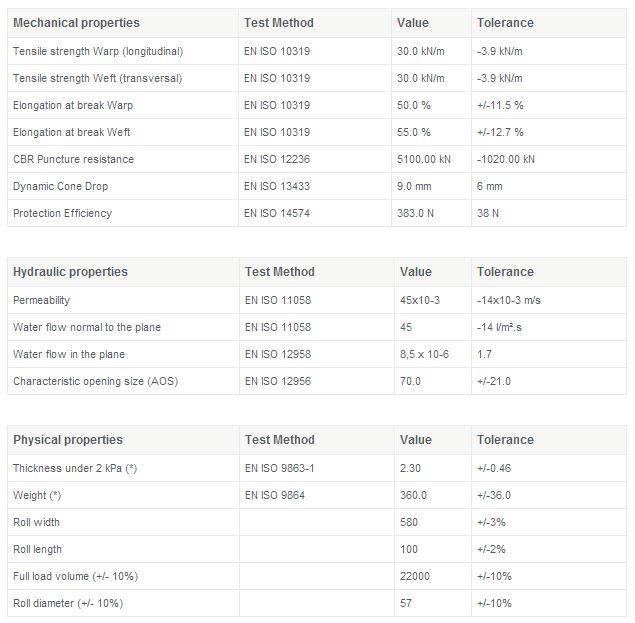Click the CBR Puncture resistance label
The image size is (635, 623).
tap(73, 159)
